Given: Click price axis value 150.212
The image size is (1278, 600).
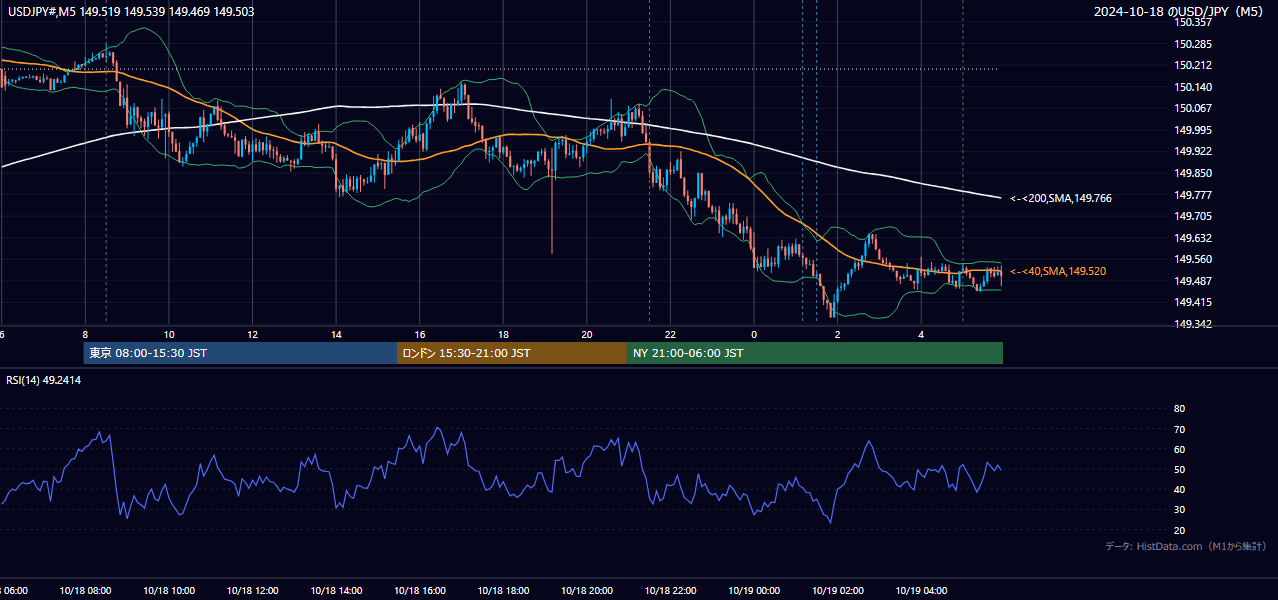Looking at the screenshot, I should (1193, 65).
